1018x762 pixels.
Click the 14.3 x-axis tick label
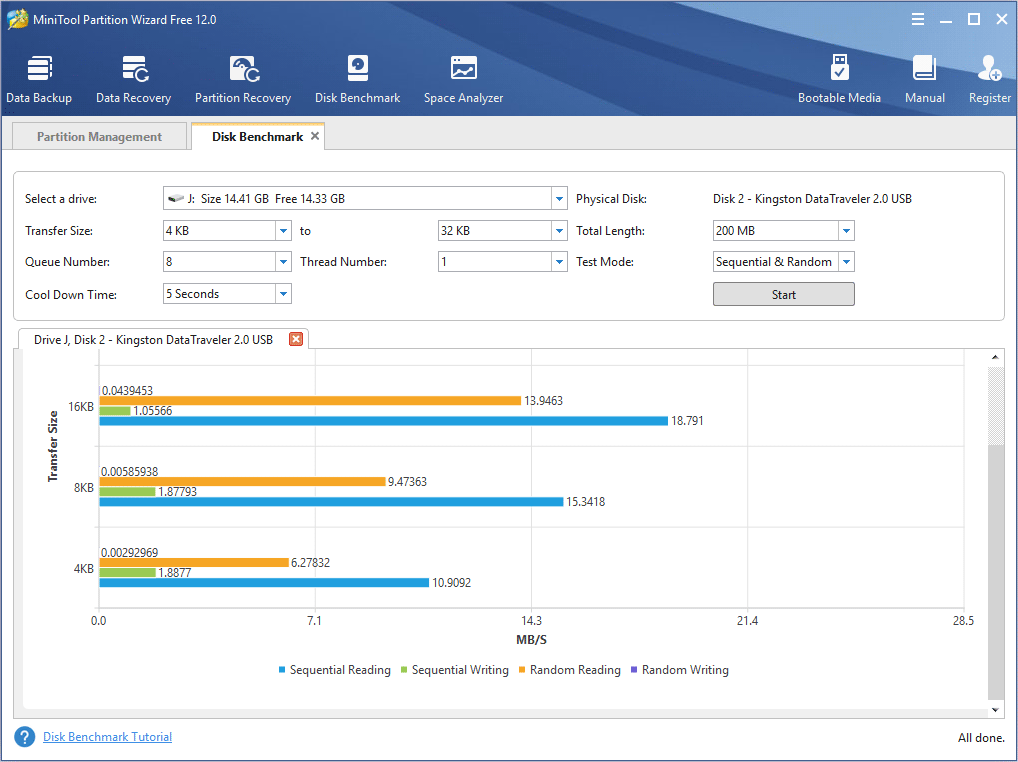(x=532, y=621)
